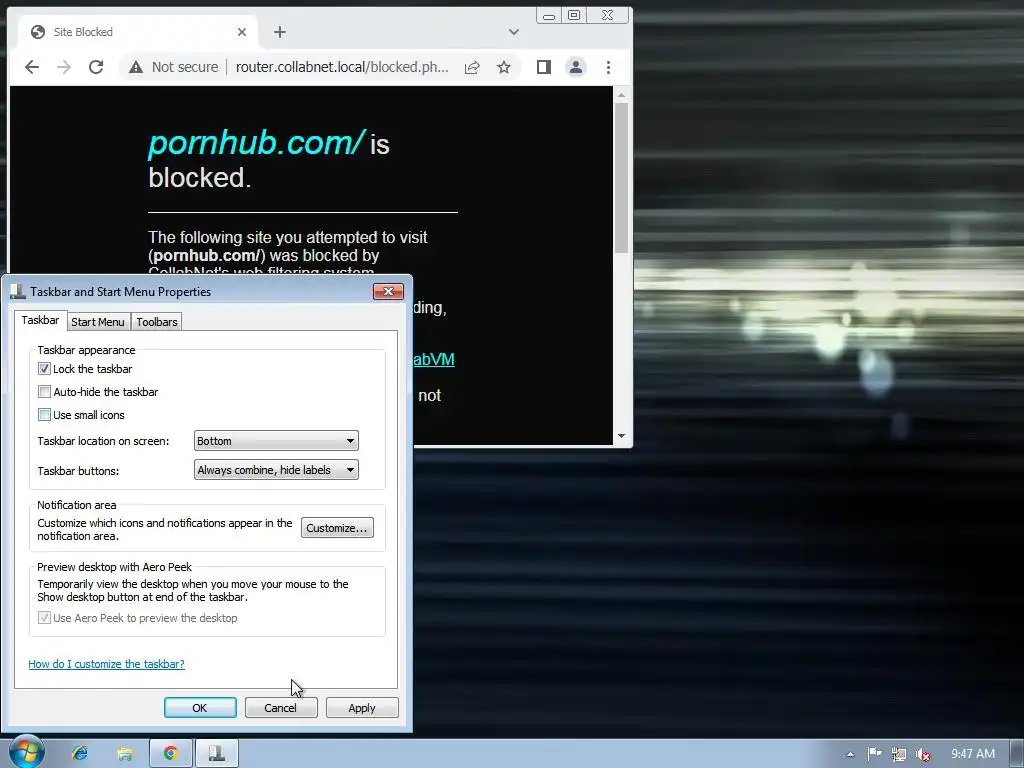Screen dimensions: 1024x768
Task: Click the Chrome address bar URL
Action: pos(342,67)
